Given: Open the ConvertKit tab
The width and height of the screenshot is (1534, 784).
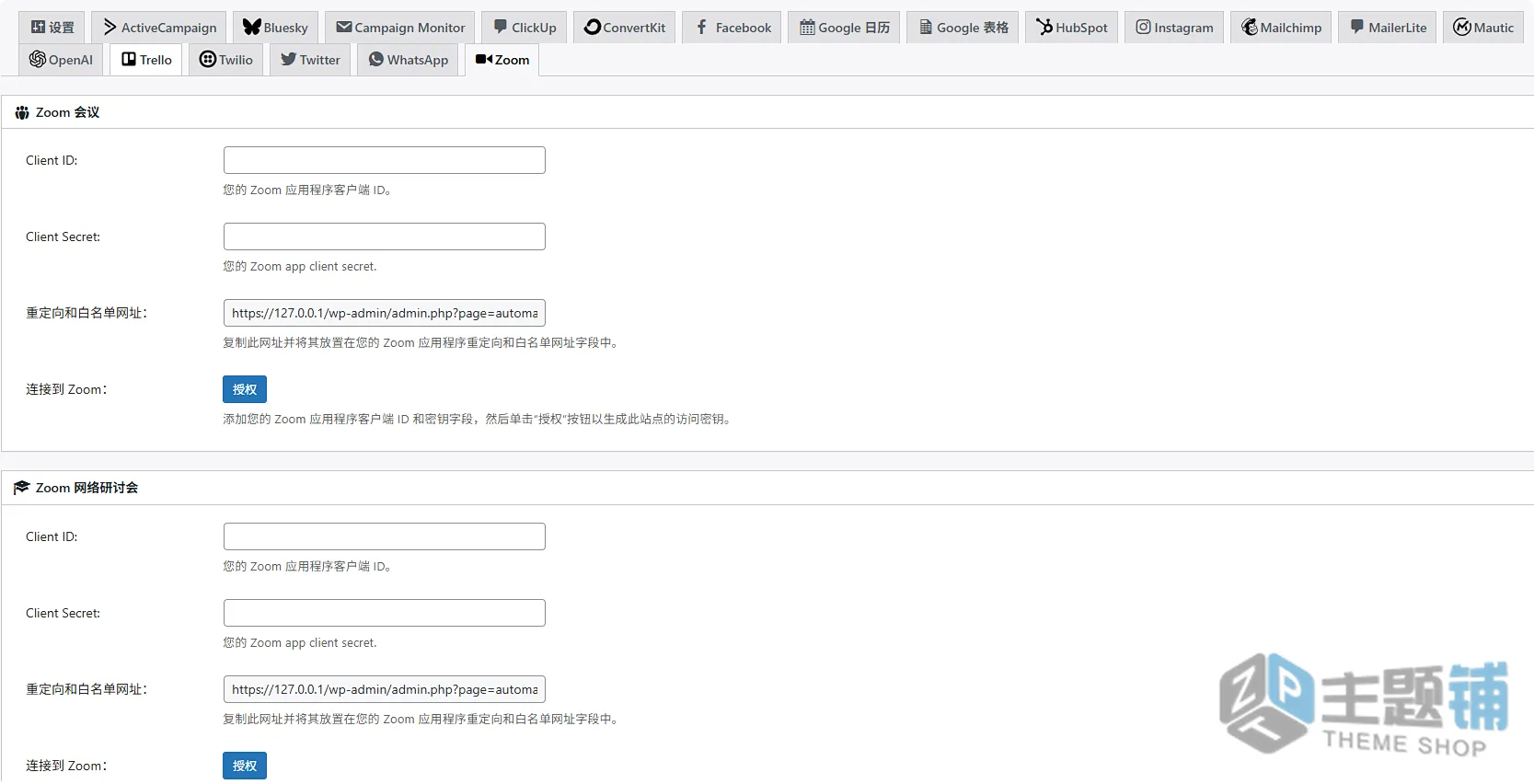Looking at the screenshot, I should pyautogui.click(x=625, y=28).
